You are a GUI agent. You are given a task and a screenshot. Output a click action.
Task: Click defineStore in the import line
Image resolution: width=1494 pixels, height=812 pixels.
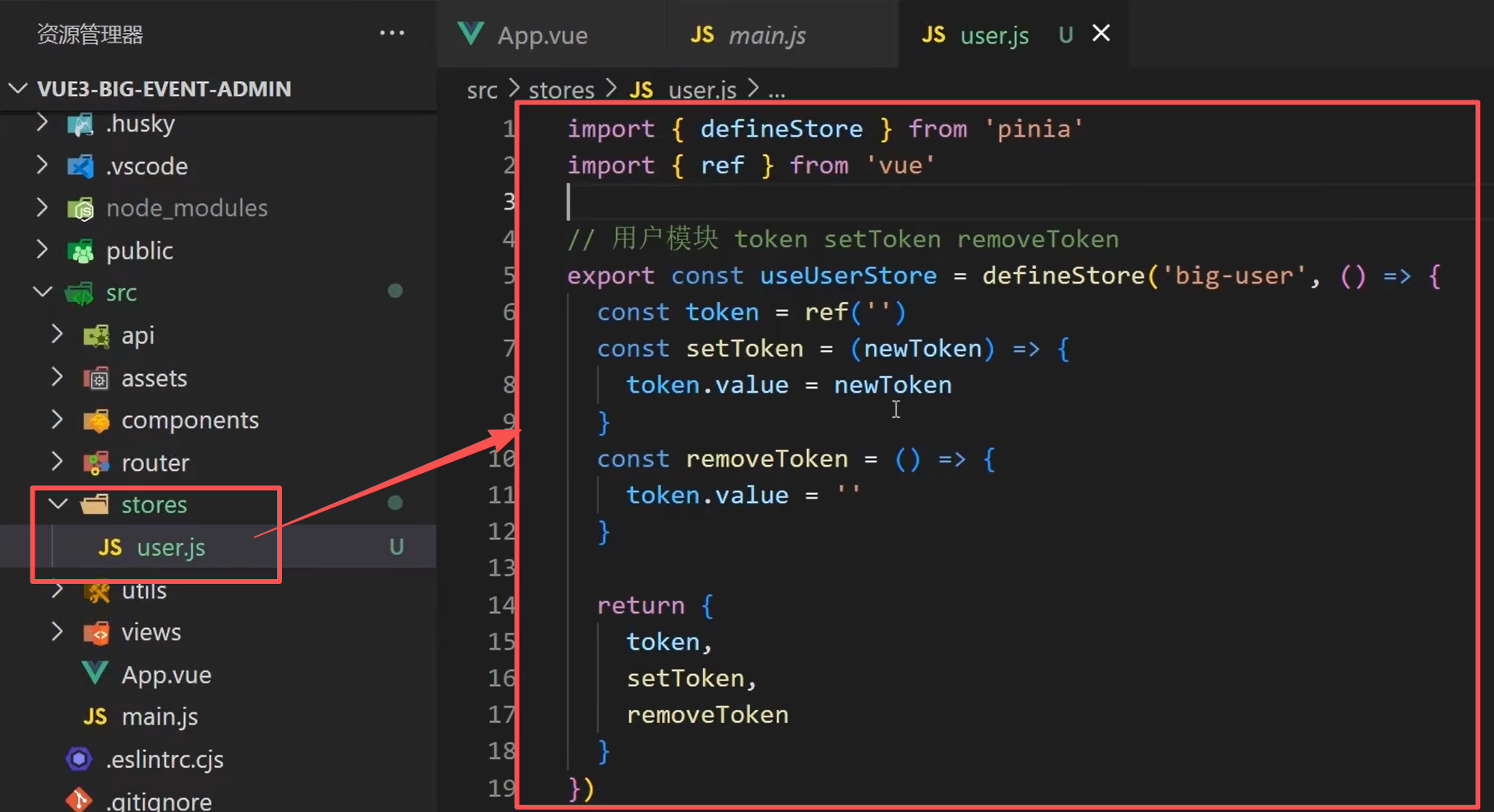click(781, 129)
